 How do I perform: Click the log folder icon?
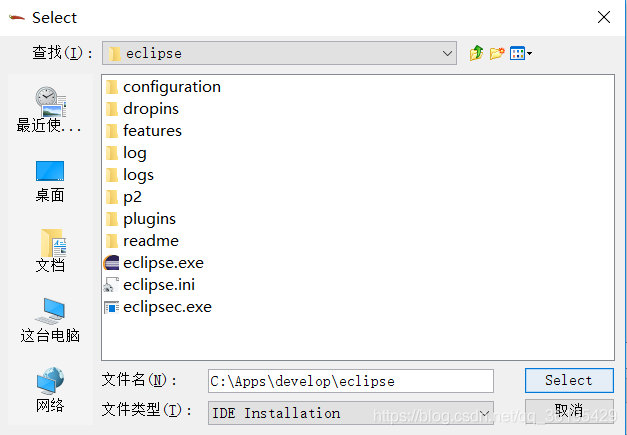pos(112,153)
